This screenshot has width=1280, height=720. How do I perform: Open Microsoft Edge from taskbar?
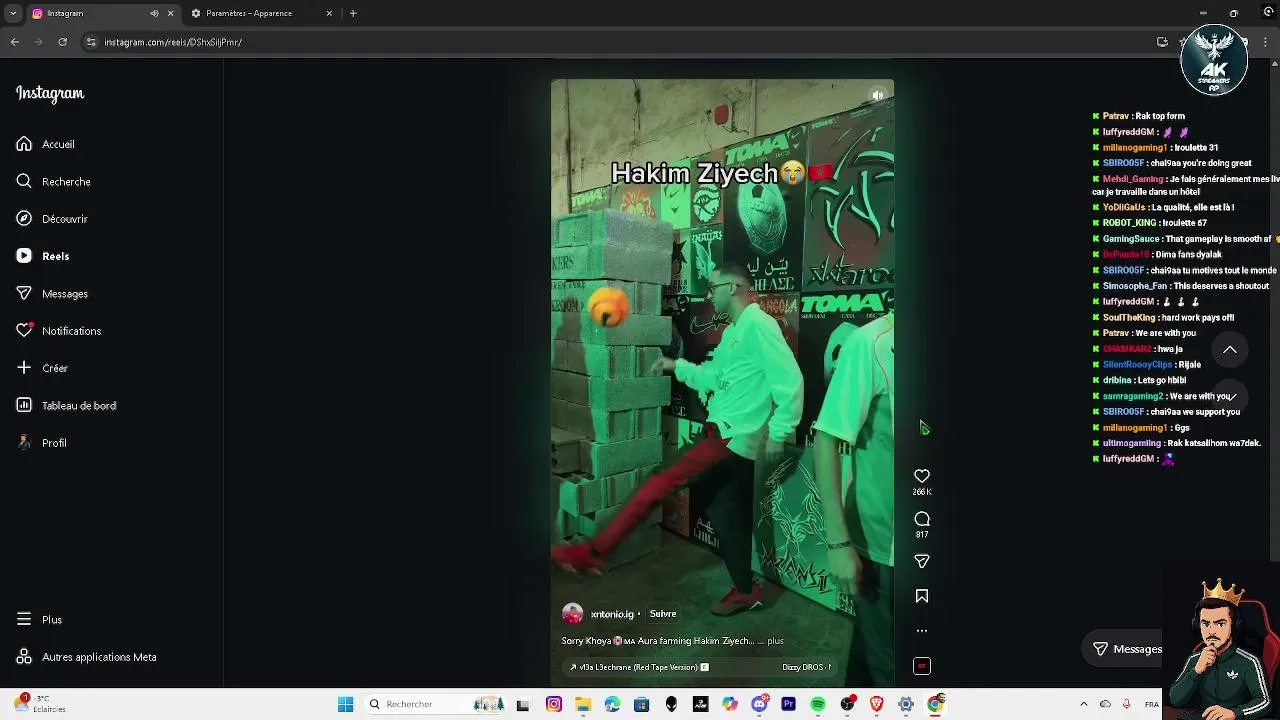pos(612,704)
